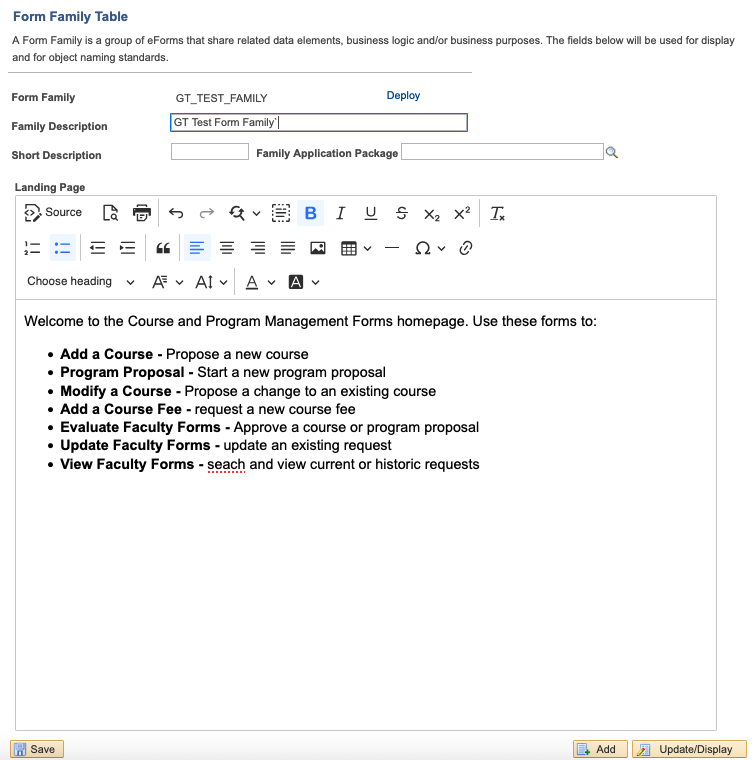Viewport: 754px width, 760px height.
Task: Click the "Add a Course Fee" text
Action: 121,409
